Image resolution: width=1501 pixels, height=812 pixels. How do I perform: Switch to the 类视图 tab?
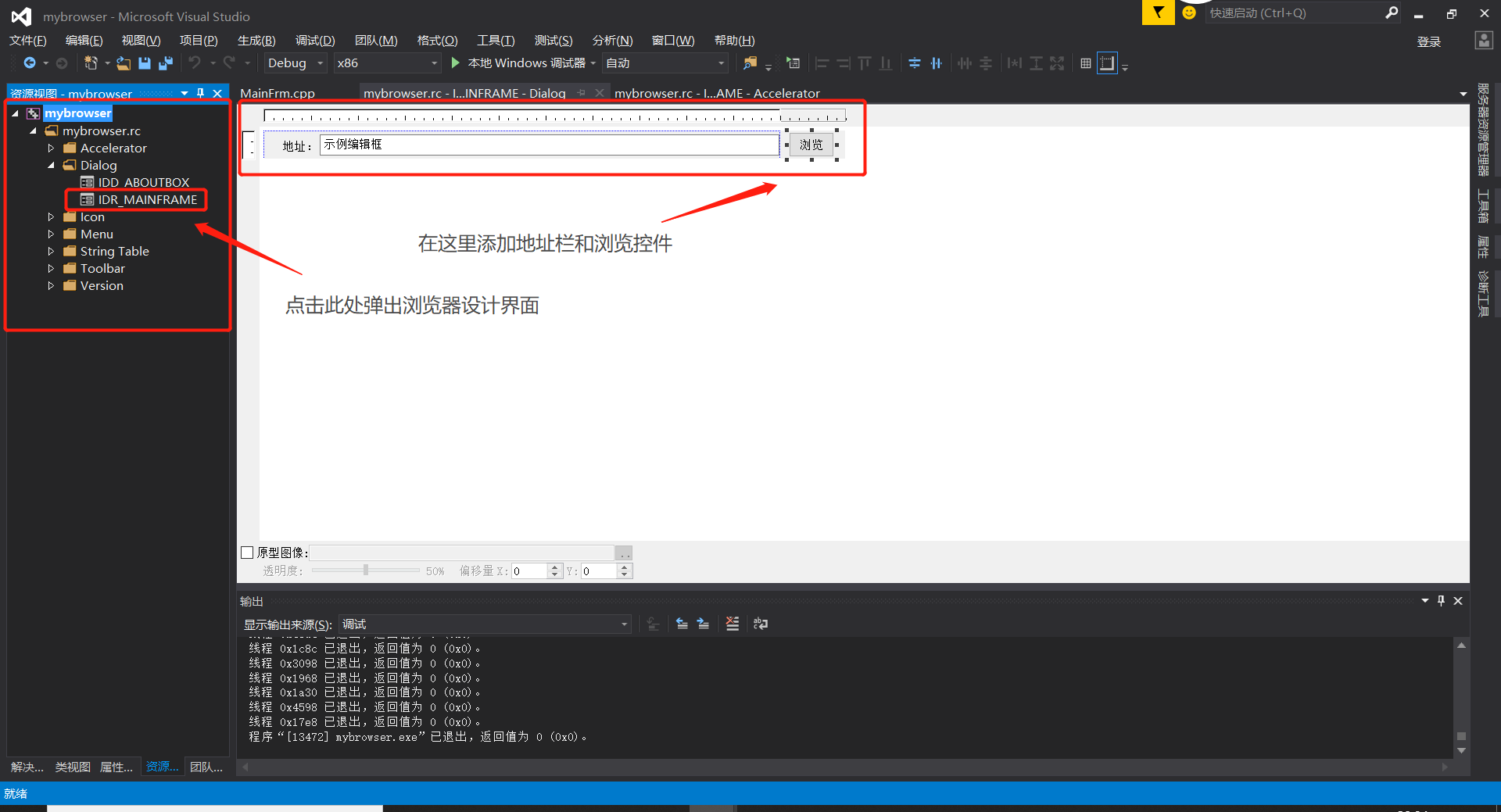click(73, 767)
